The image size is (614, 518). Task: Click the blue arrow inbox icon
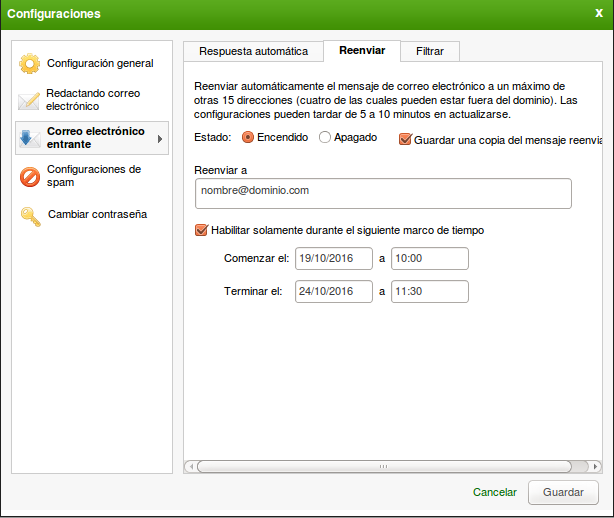29,139
